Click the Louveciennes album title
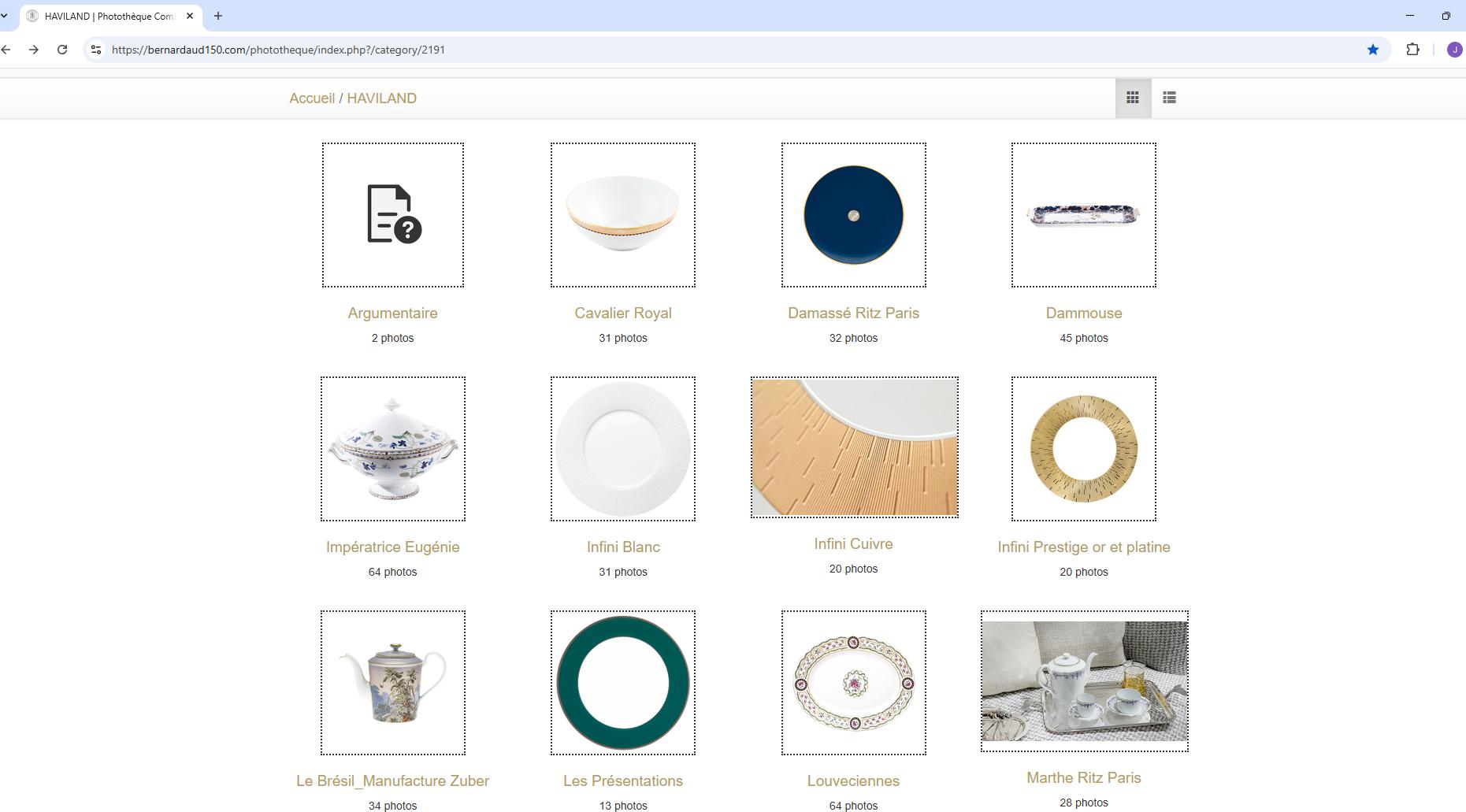The image size is (1466, 812). pyautogui.click(x=854, y=780)
